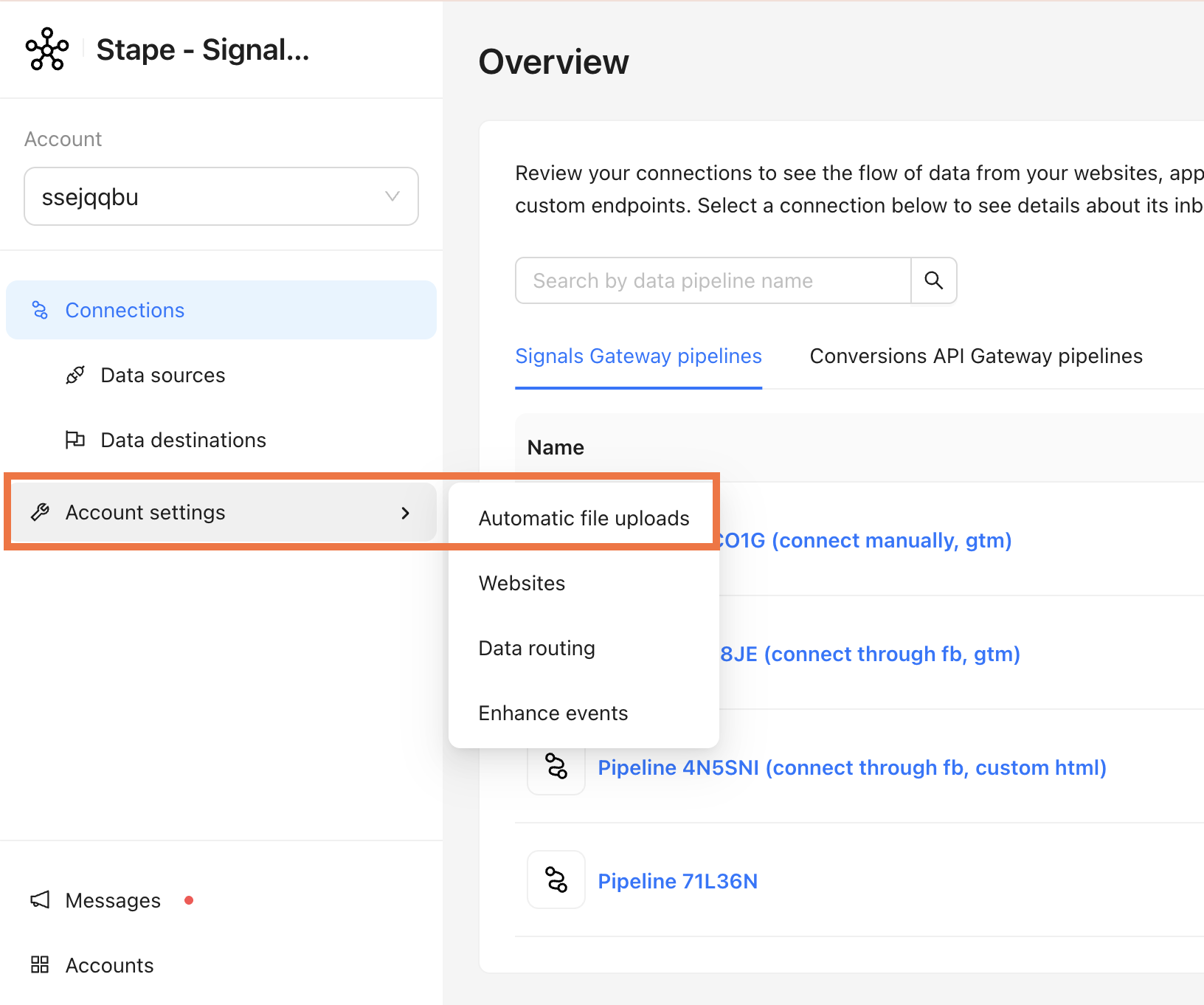Click the Data destinations flag icon

[x=75, y=441]
